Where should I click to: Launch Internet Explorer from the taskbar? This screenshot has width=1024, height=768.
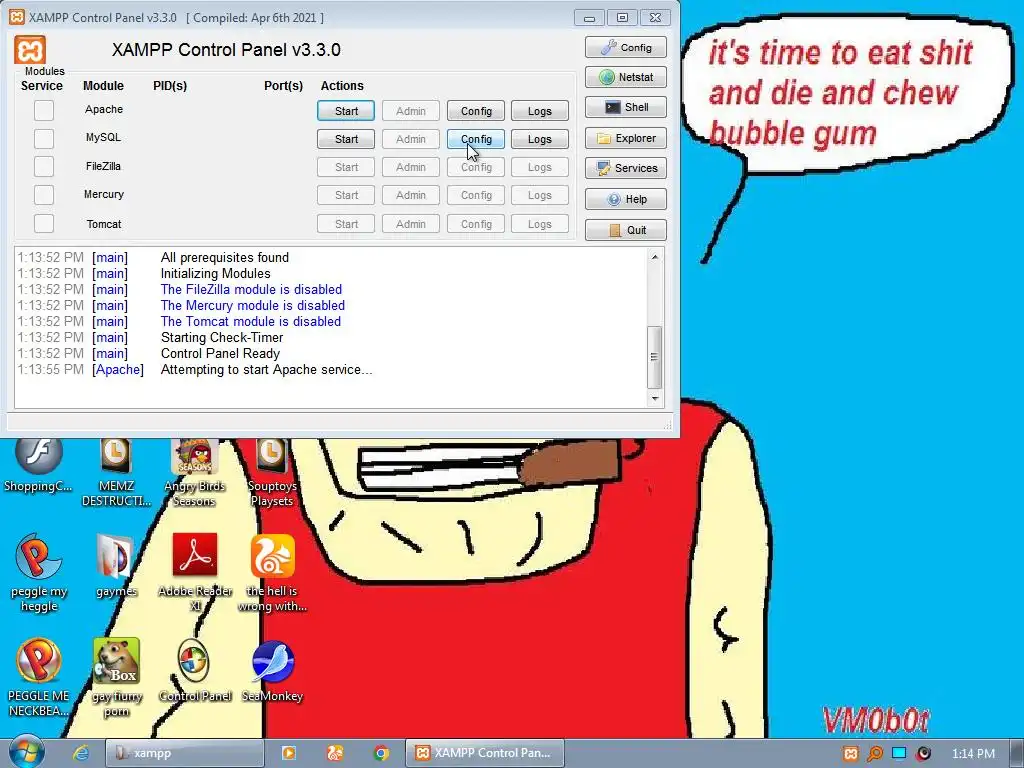coord(81,753)
